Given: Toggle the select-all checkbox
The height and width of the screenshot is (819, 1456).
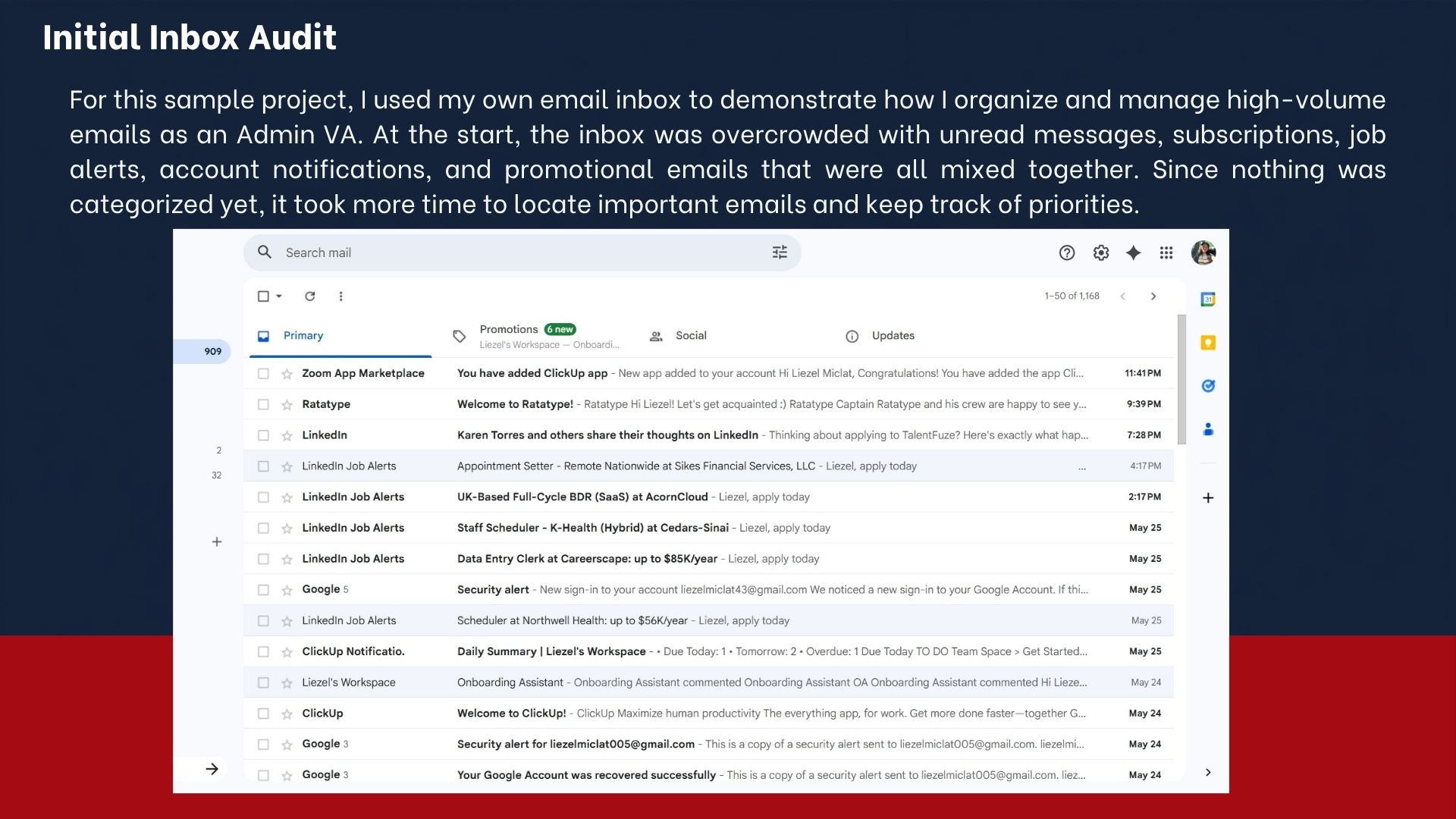Looking at the screenshot, I should 263,296.
